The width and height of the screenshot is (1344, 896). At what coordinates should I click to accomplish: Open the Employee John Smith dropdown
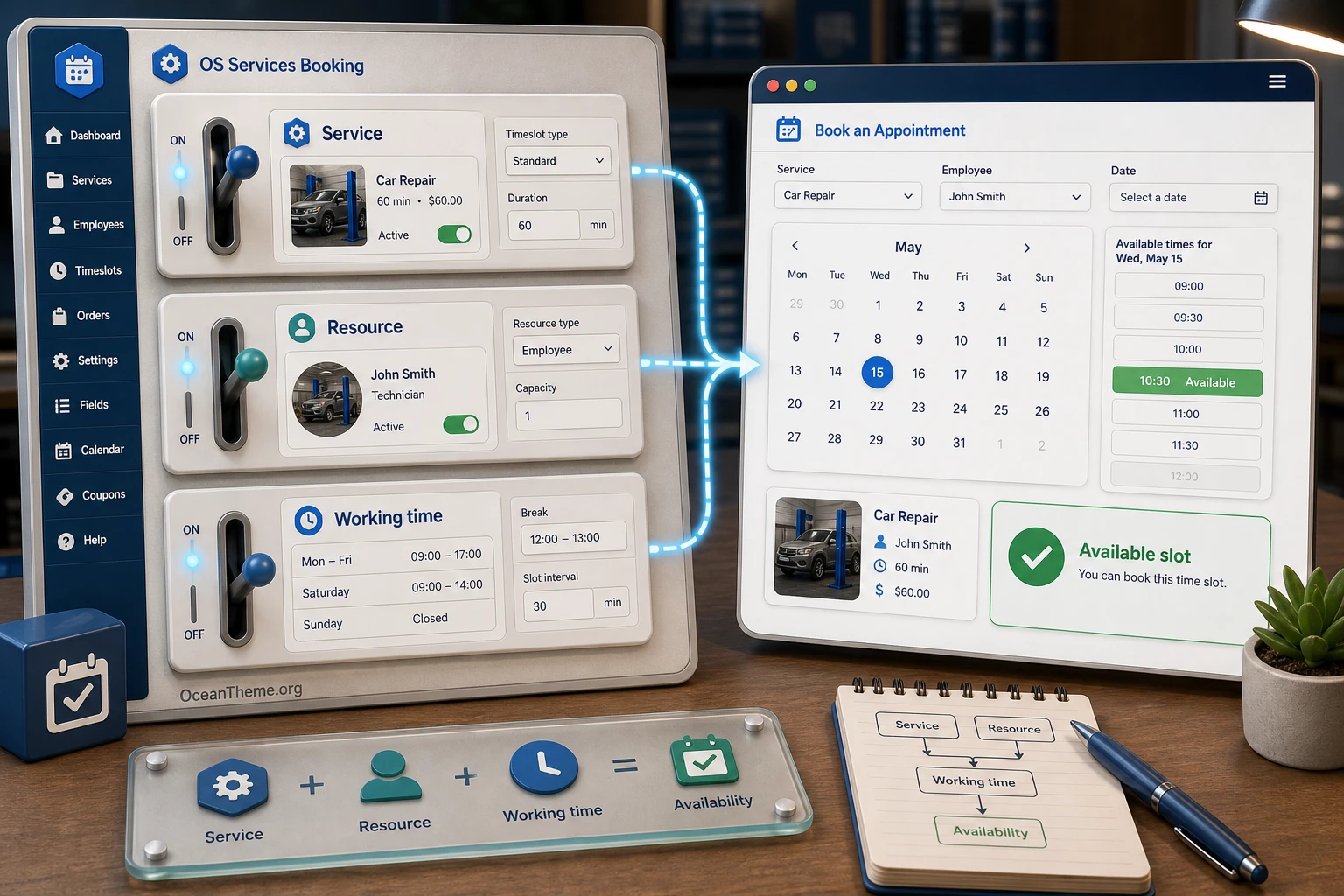point(1015,196)
